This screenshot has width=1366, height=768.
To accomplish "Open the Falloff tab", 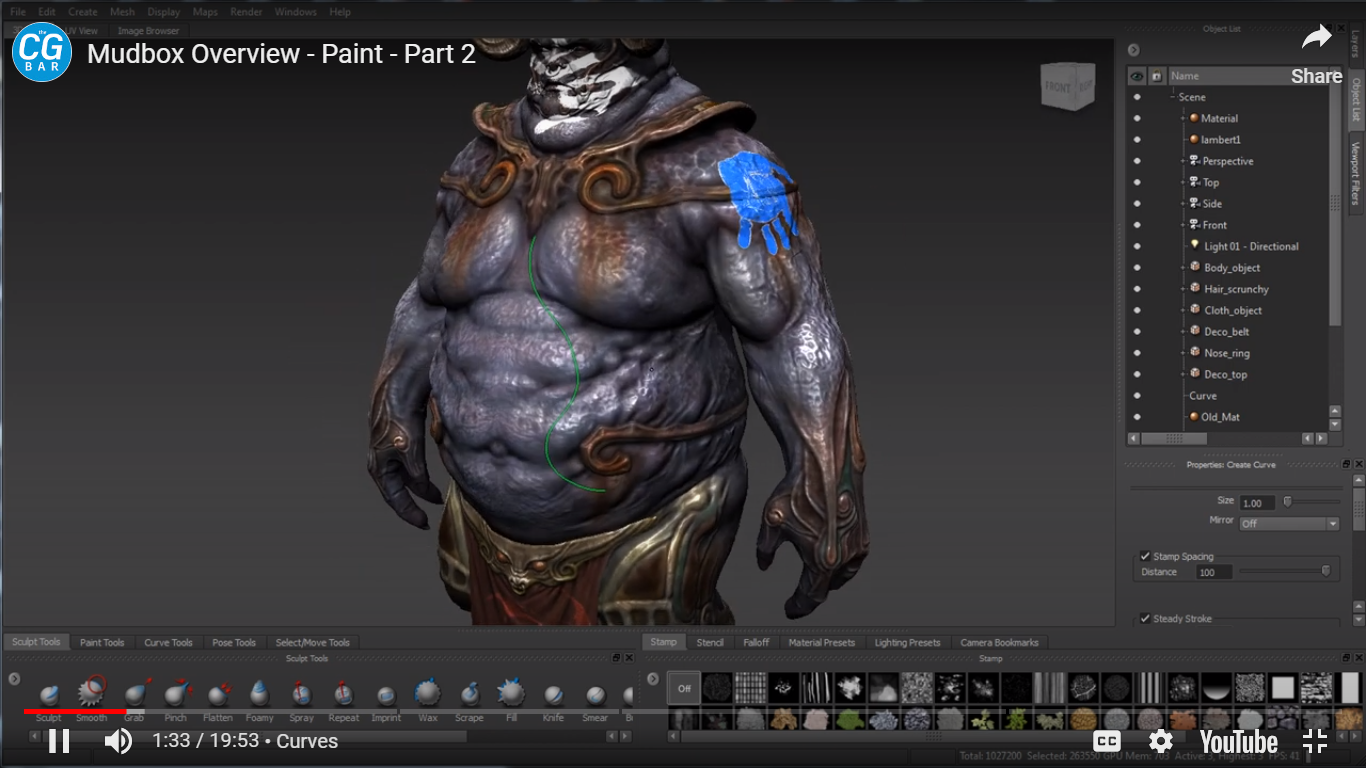I will tap(757, 642).
